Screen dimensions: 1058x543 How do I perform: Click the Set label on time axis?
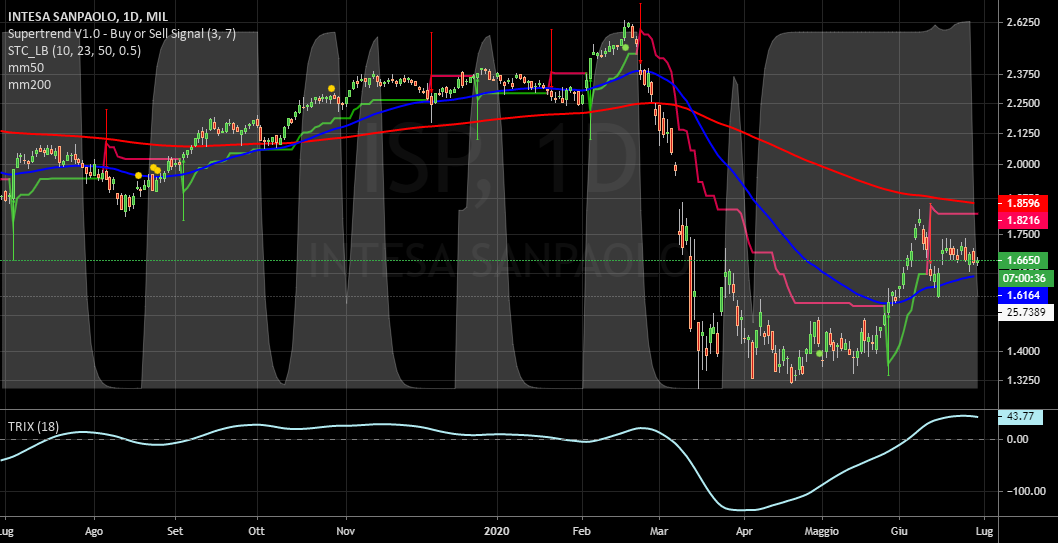(175, 532)
